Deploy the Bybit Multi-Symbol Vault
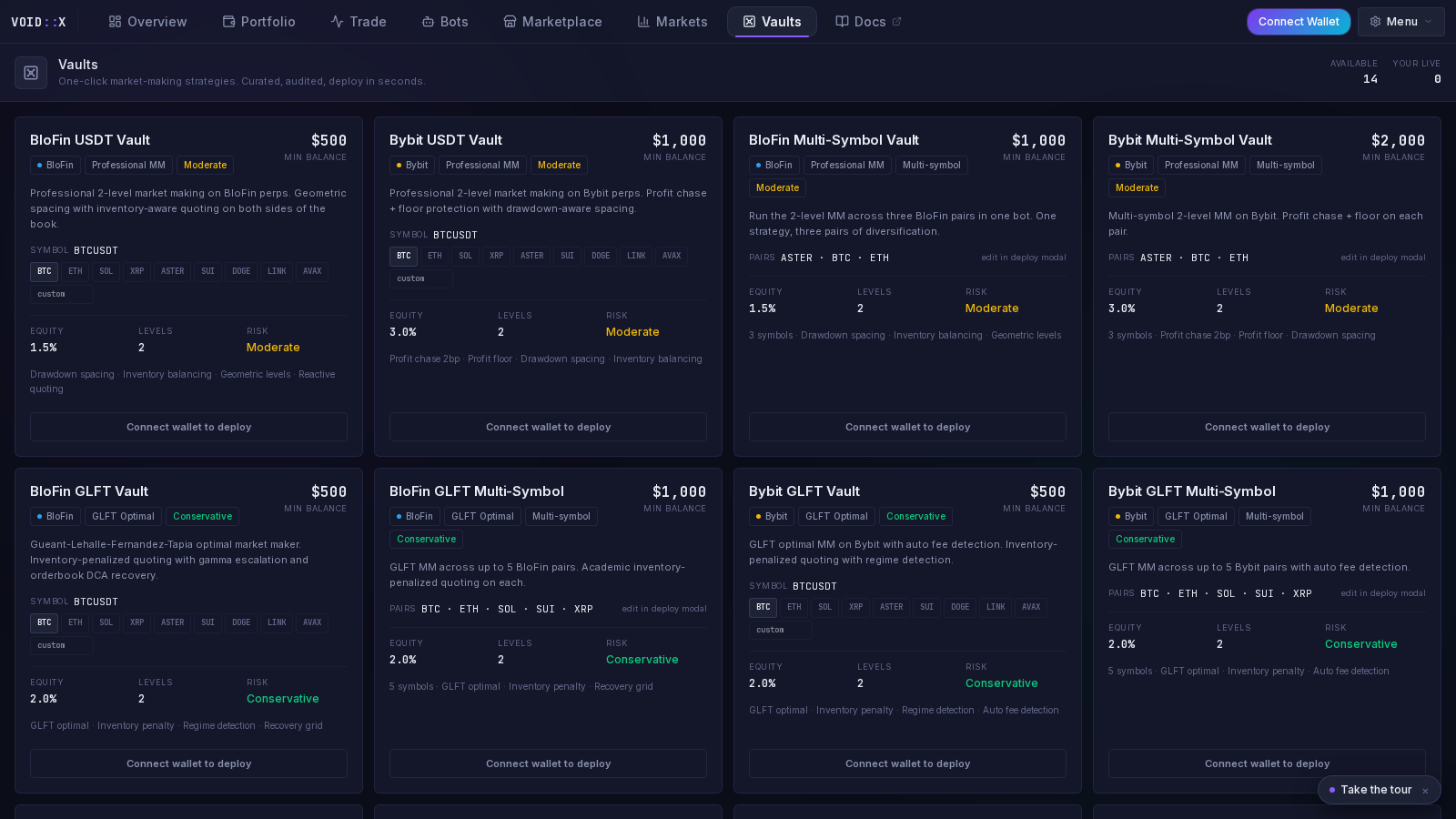The width and height of the screenshot is (1456, 819). click(1267, 427)
